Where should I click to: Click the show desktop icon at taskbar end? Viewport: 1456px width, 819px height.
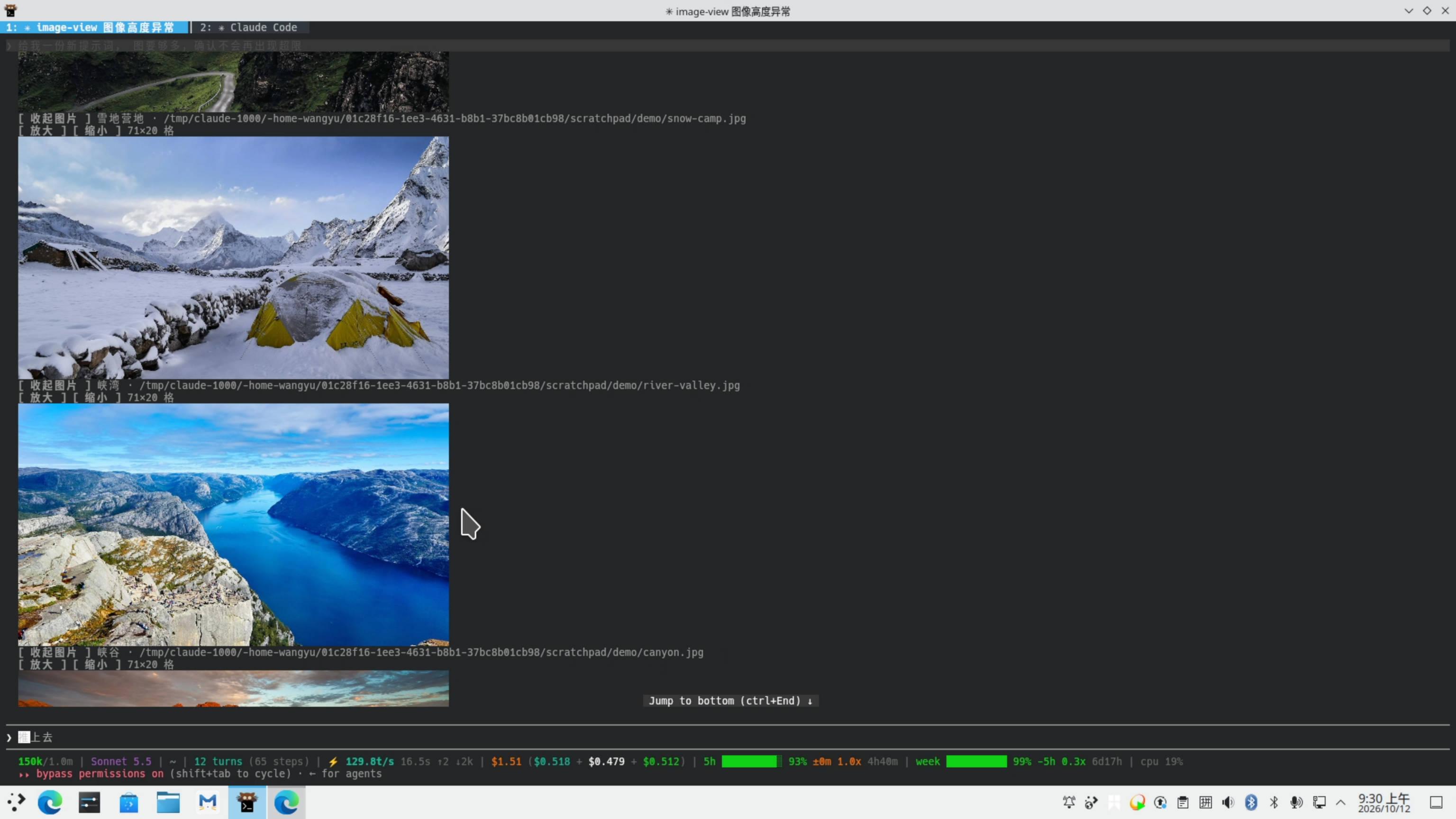1436,802
